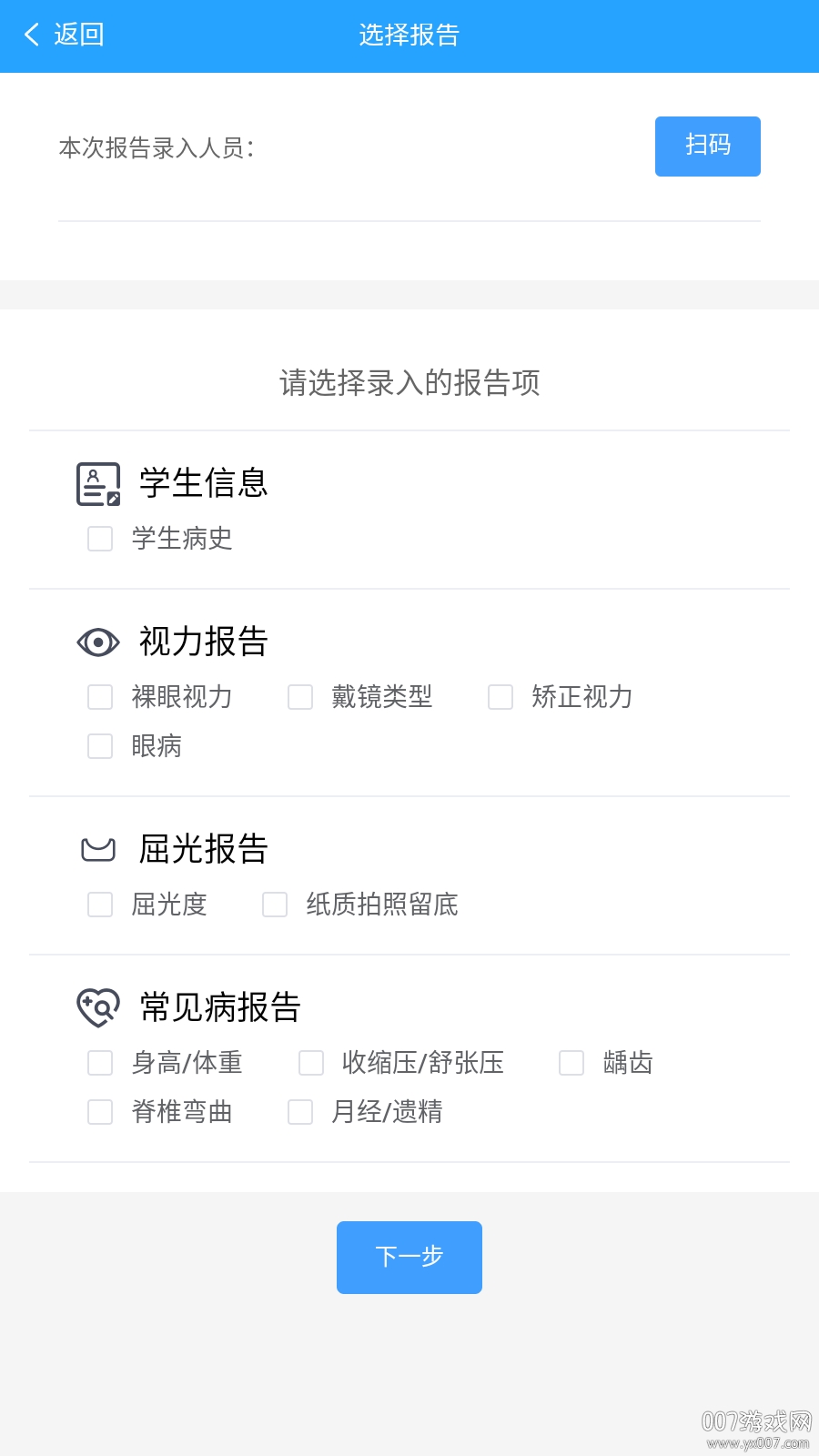This screenshot has height=1456, width=819.
Task: Select the 戴镜类型 checkbox
Action: coord(300,697)
